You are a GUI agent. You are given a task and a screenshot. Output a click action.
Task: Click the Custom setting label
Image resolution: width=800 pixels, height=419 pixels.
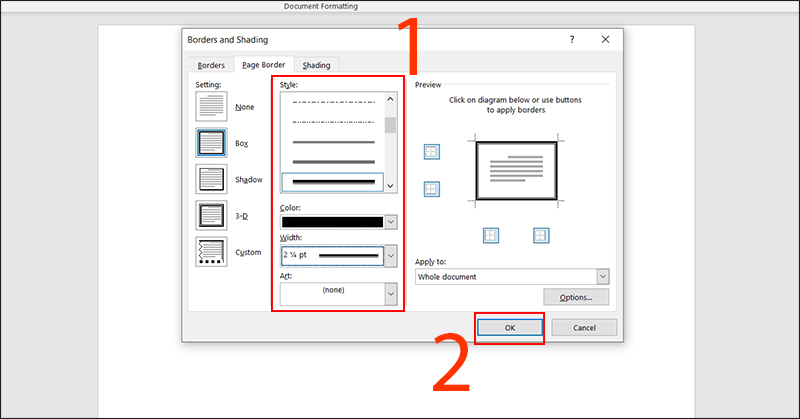(x=248, y=252)
